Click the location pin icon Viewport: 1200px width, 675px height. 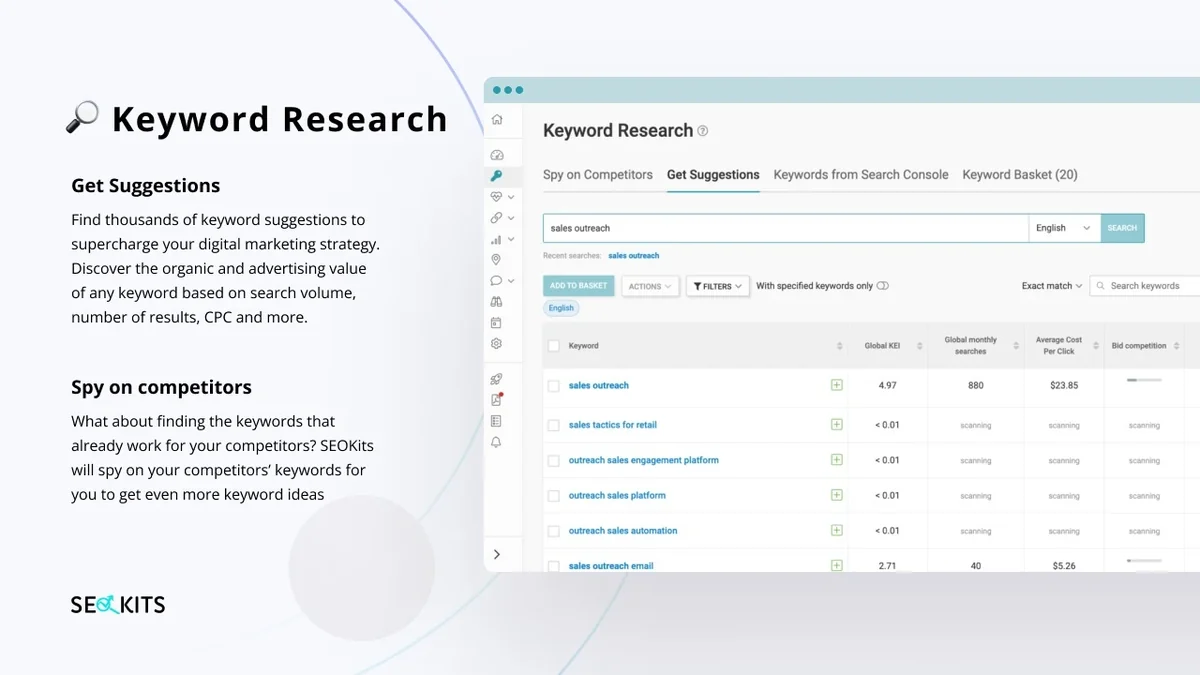pos(497,260)
